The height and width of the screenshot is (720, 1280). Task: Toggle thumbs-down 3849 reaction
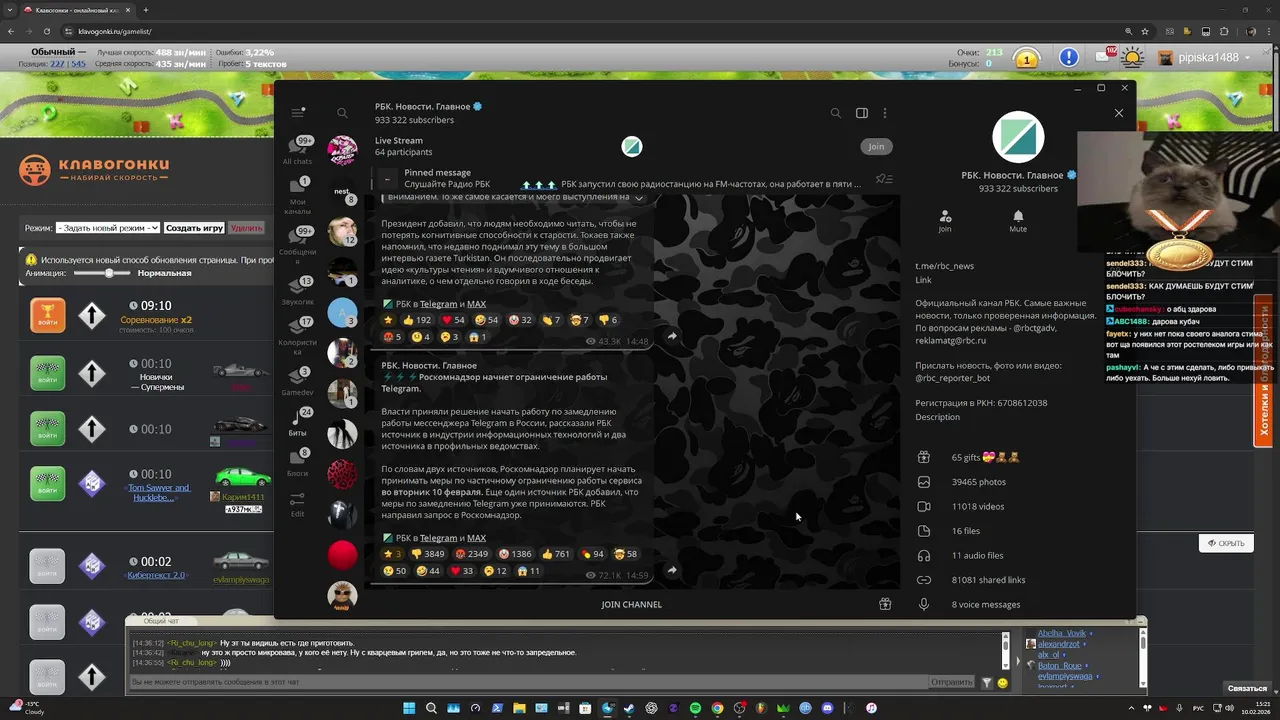pyautogui.click(x=427, y=554)
